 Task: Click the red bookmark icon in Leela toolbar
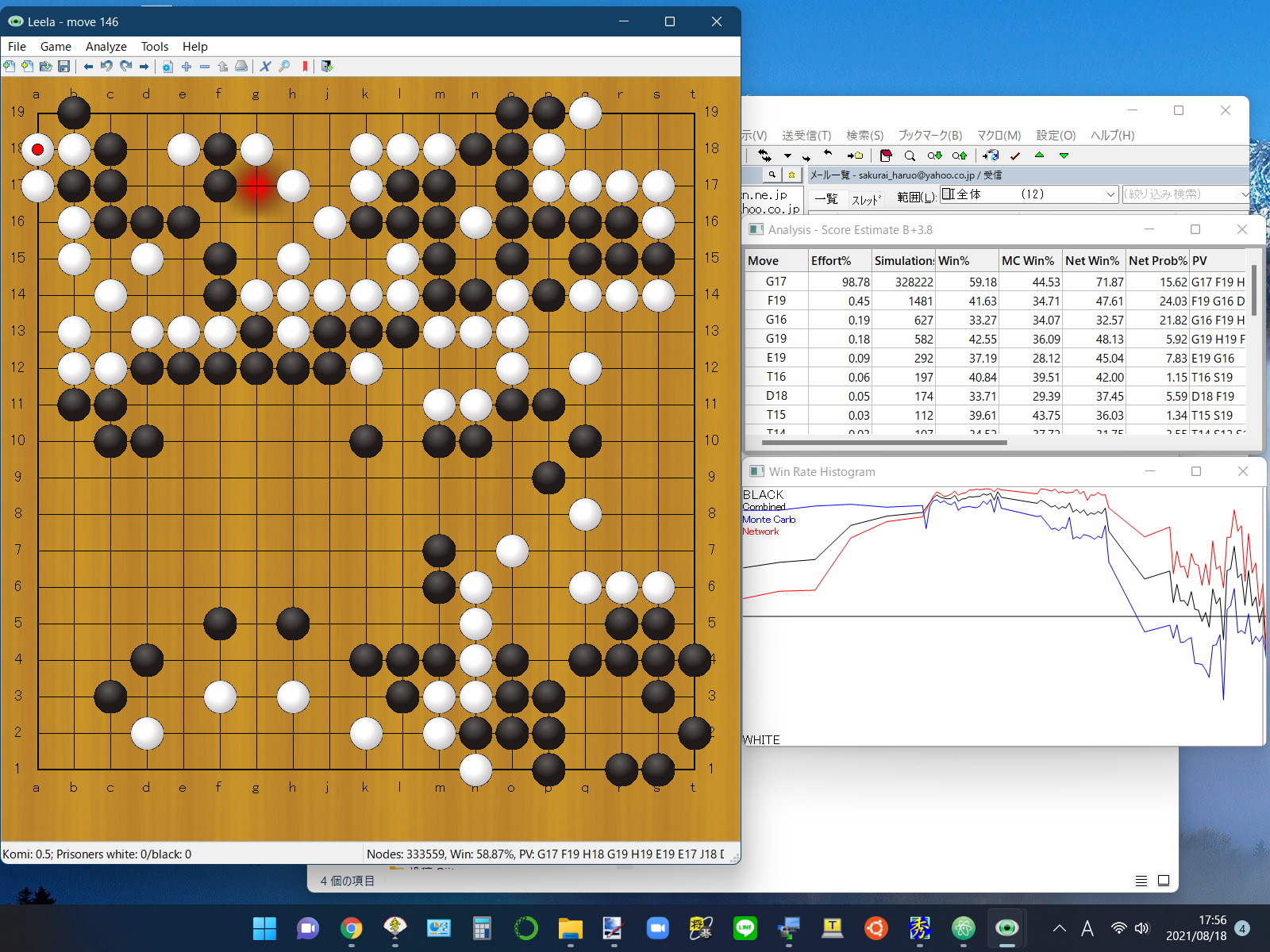[305, 67]
